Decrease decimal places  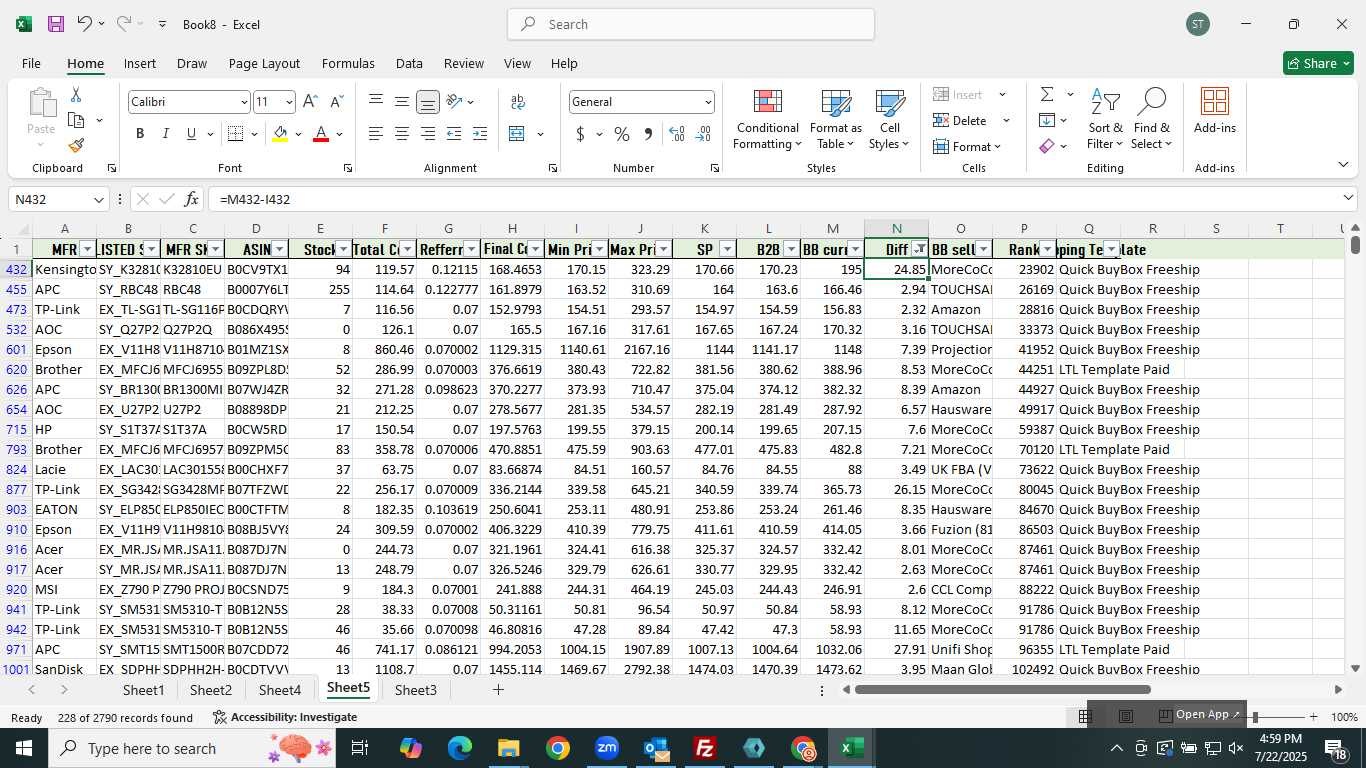click(x=703, y=134)
